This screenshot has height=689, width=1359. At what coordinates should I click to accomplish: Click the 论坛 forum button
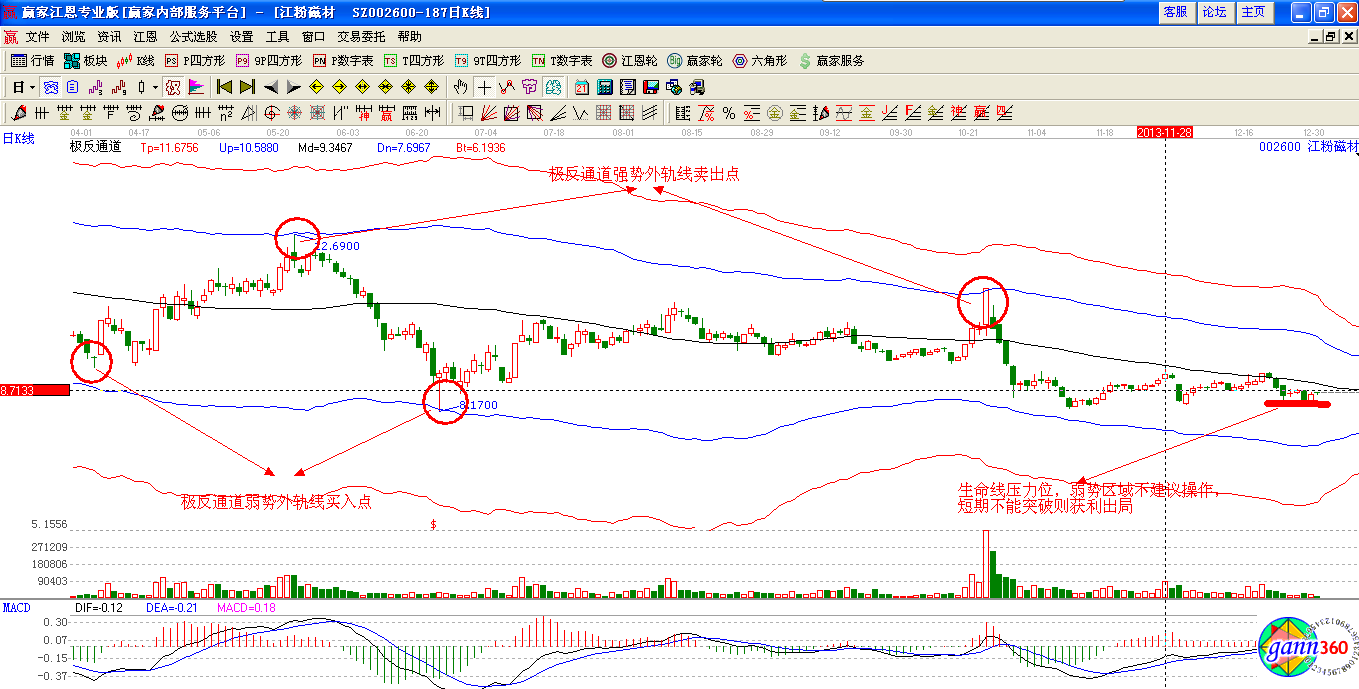coord(1214,12)
